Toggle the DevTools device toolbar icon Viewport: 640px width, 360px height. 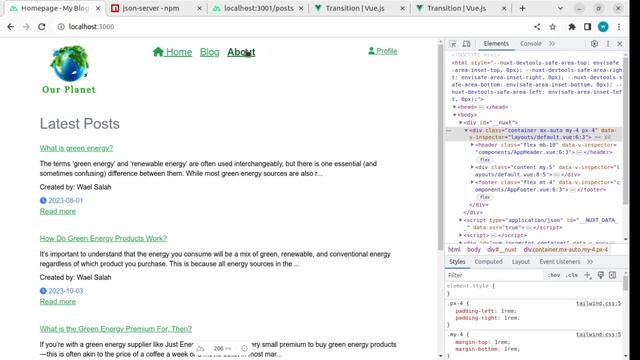pyautogui.click(x=466, y=44)
